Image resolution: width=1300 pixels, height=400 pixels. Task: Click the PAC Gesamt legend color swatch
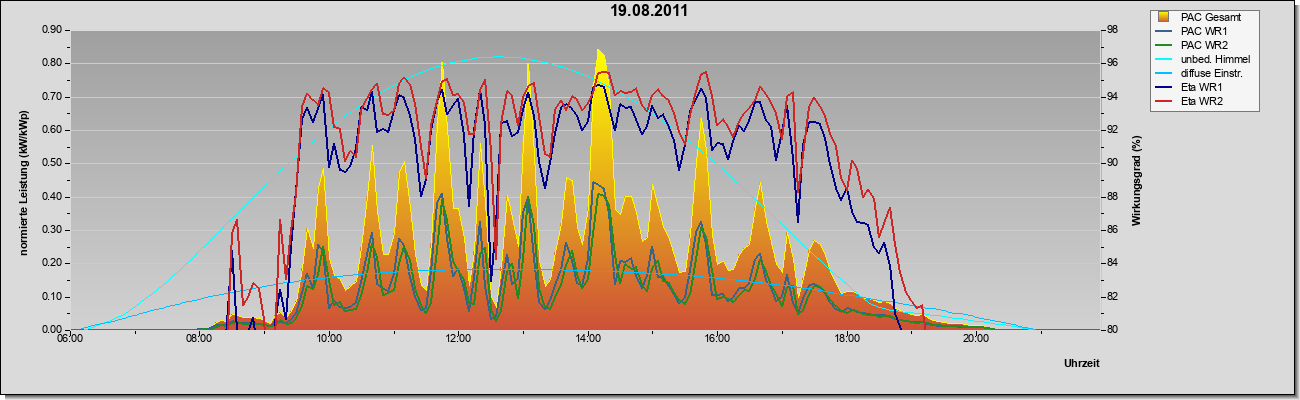coord(1163,17)
